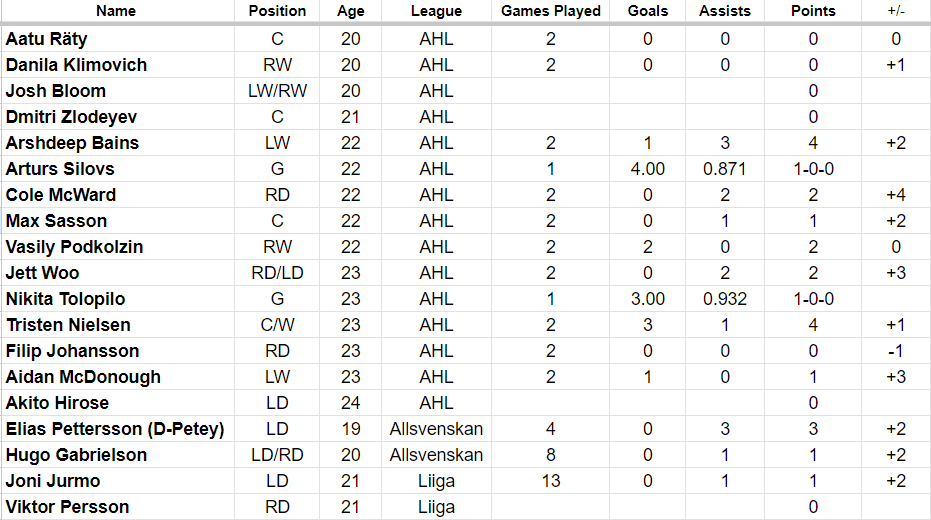This screenshot has width=931, height=520.
Task: Select the Arturs Silovs name cell
Action: [60, 169]
